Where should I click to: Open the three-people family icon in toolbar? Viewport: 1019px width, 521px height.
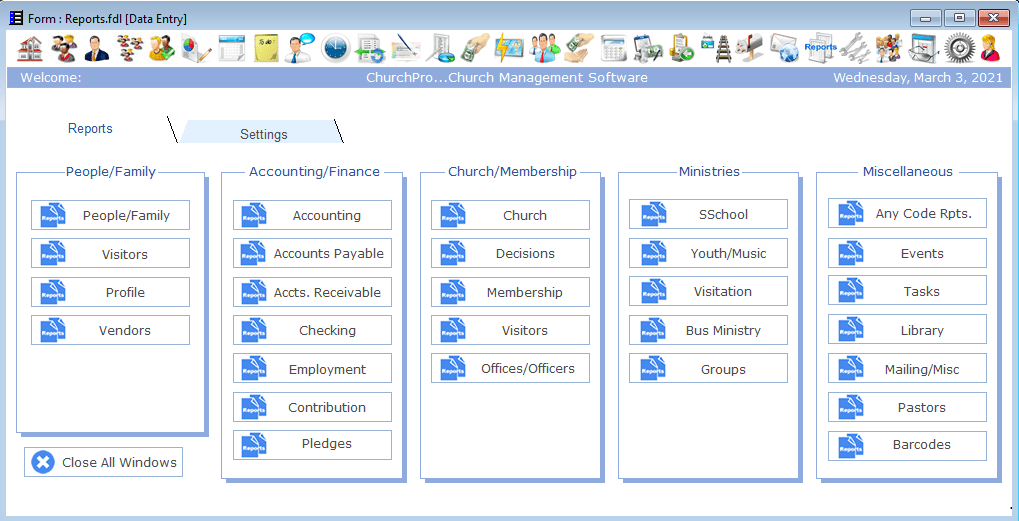coord(64,48)
